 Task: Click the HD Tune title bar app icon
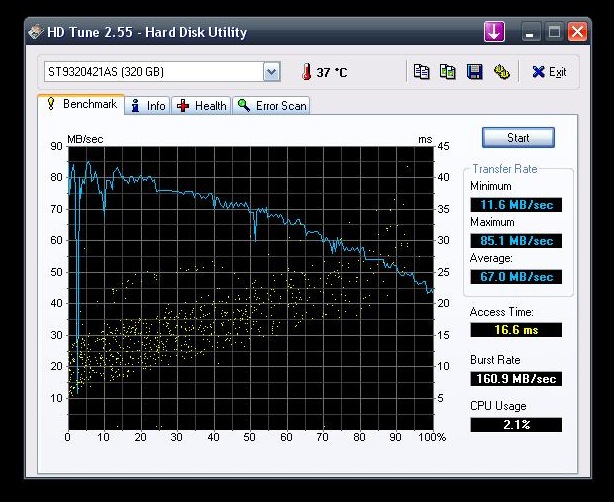coord(35,32)
